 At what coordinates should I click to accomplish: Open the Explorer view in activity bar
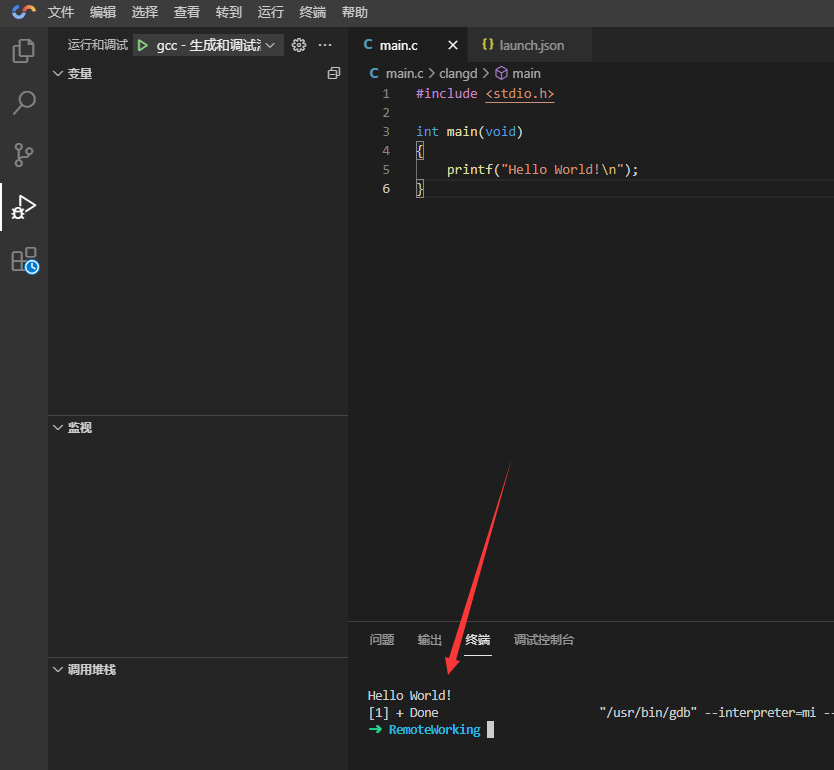pos(24,51)
